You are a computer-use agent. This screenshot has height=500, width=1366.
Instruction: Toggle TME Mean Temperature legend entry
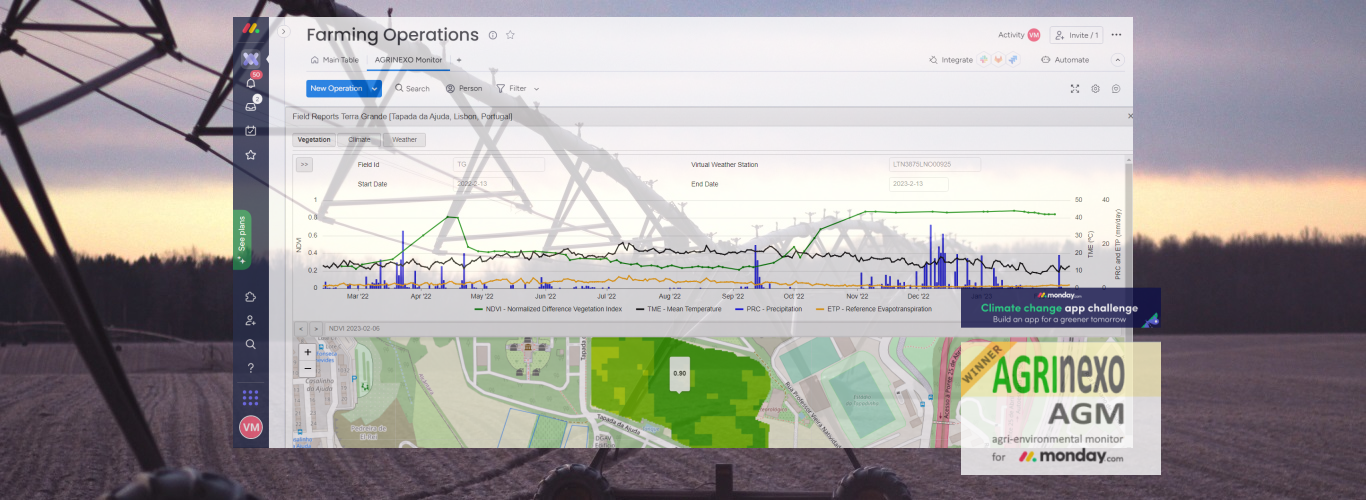pos(679,309)
